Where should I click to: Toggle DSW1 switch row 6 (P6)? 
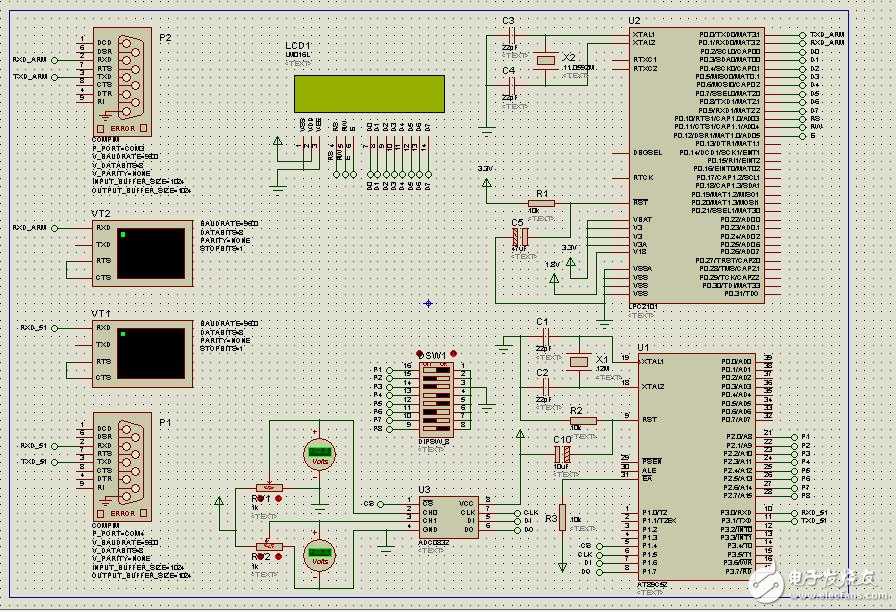pos(437,411)
